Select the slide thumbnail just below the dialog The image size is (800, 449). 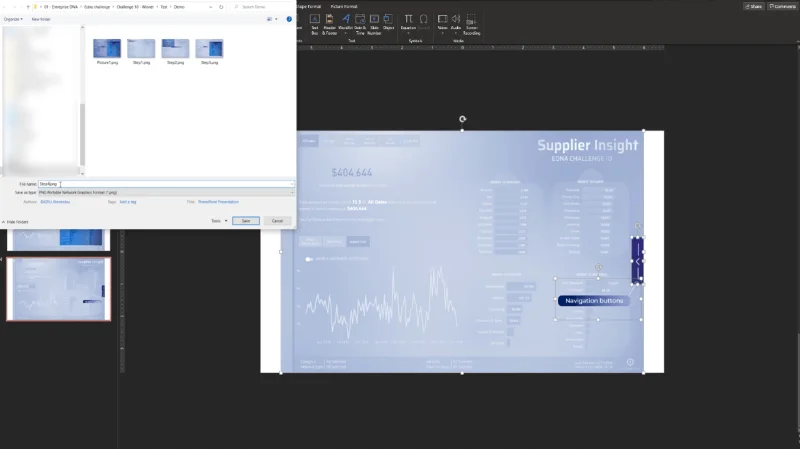(x=59, y=240)
